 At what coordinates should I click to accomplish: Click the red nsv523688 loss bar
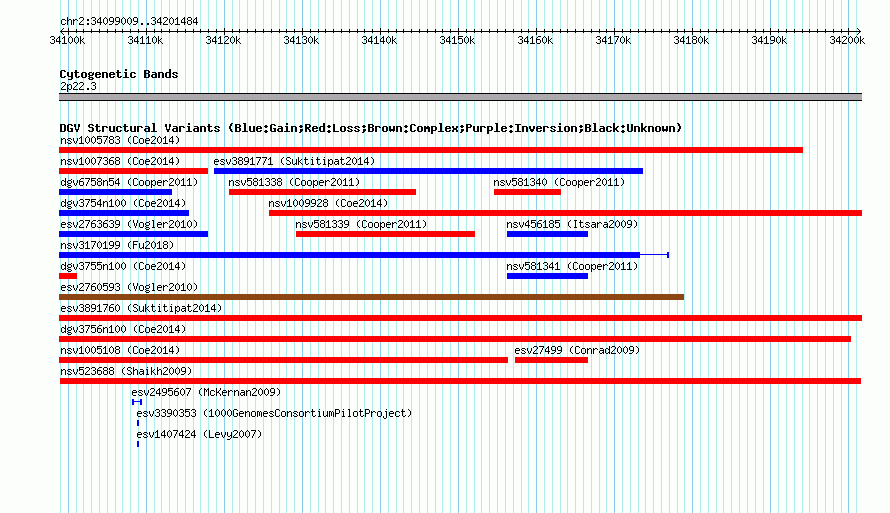460,381
